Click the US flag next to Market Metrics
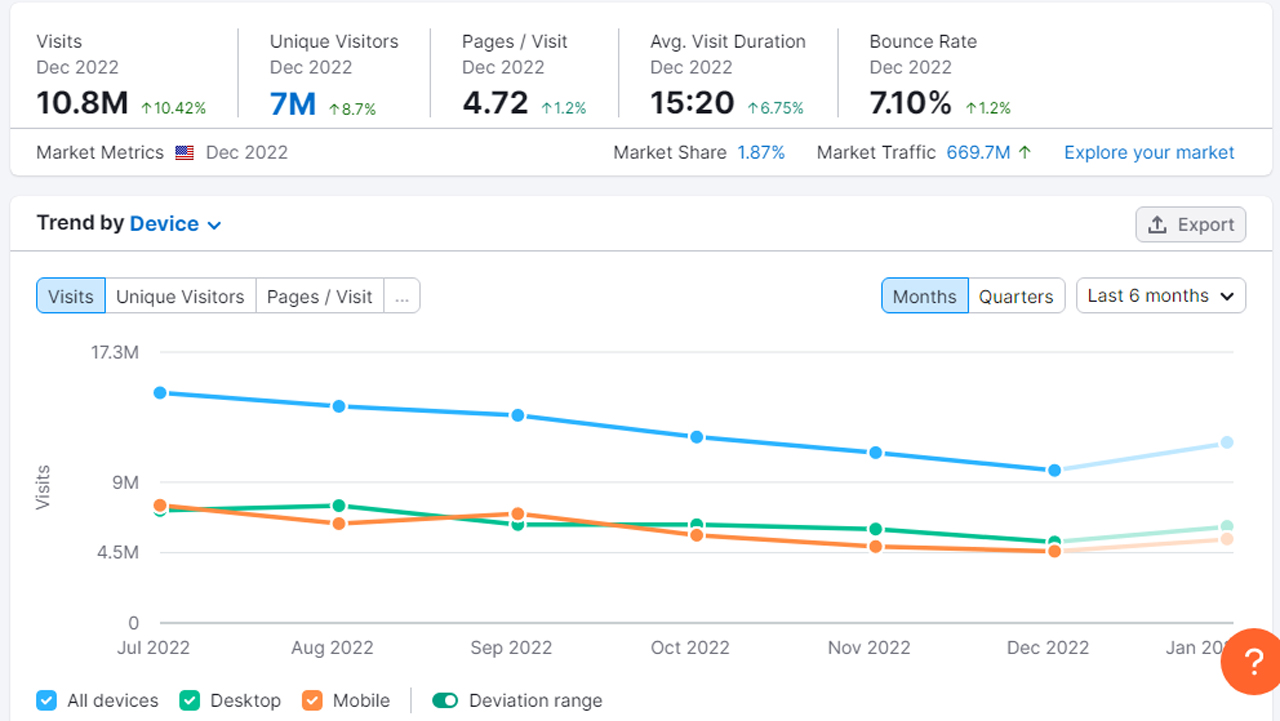Viewport: 1280px width, 721px height. (183, 153)
